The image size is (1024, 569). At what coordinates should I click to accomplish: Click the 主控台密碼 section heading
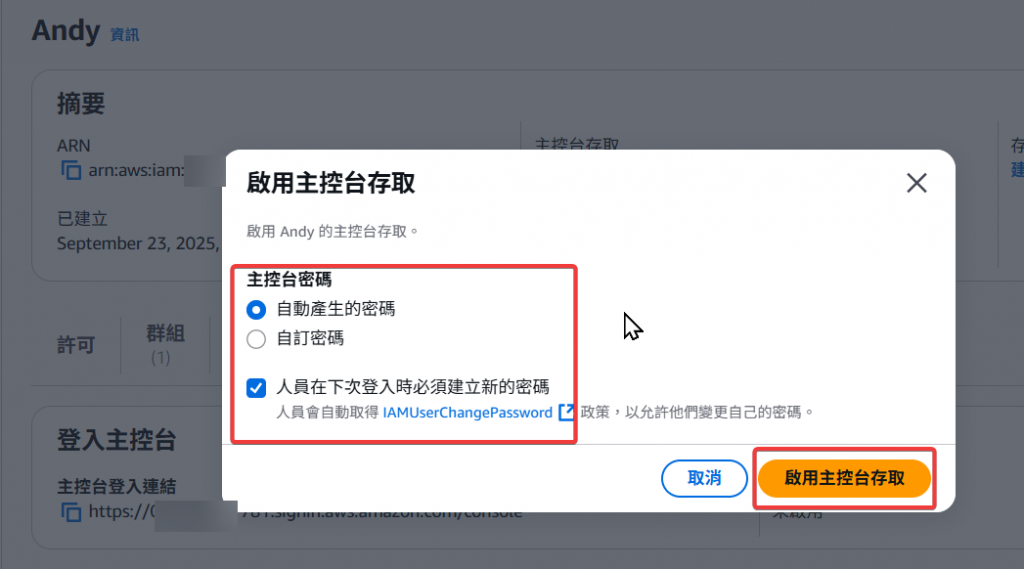pyautogui.click(x=289, y=280)
